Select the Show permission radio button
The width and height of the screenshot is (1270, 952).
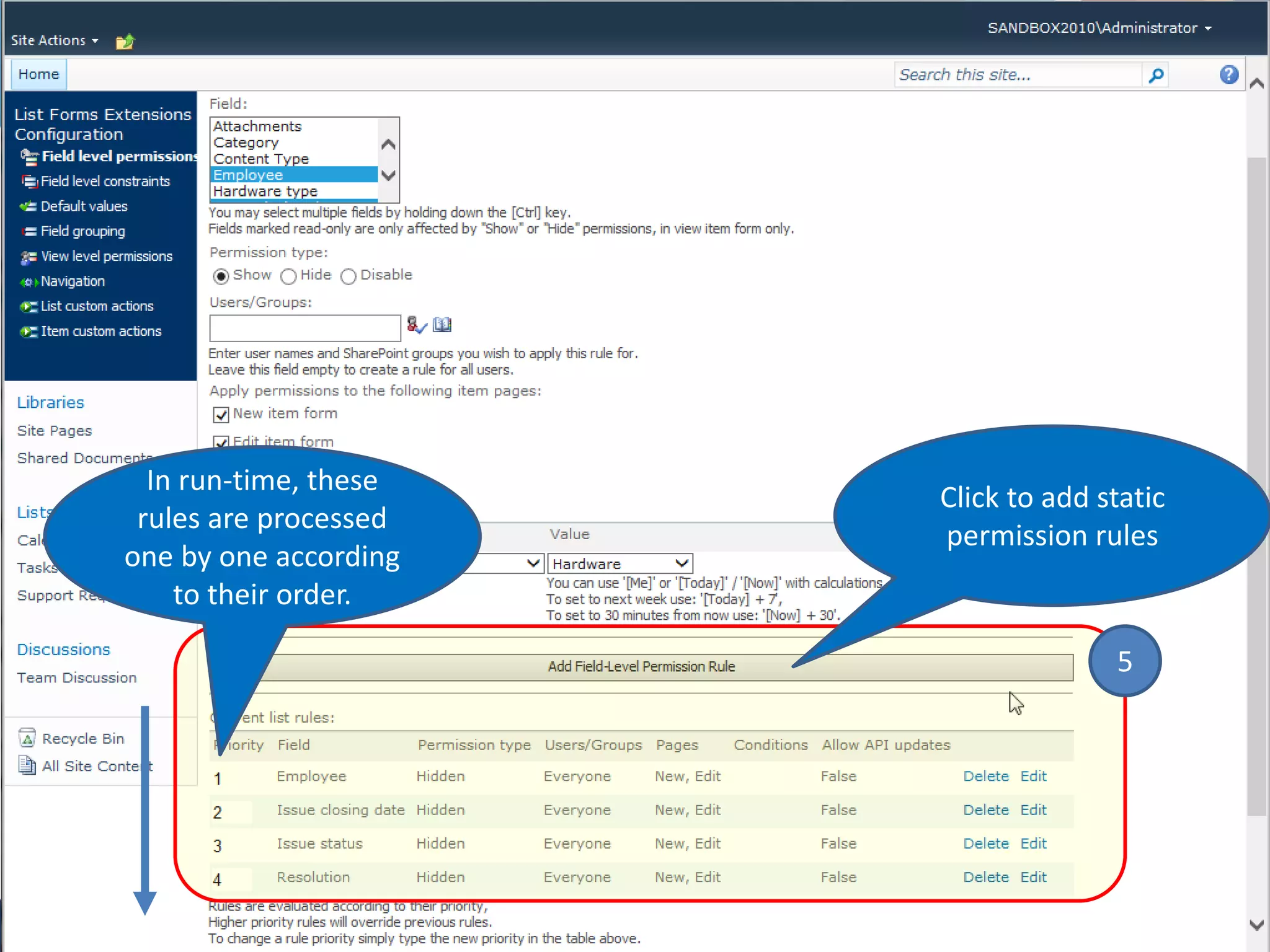click(x=221, y=276)
